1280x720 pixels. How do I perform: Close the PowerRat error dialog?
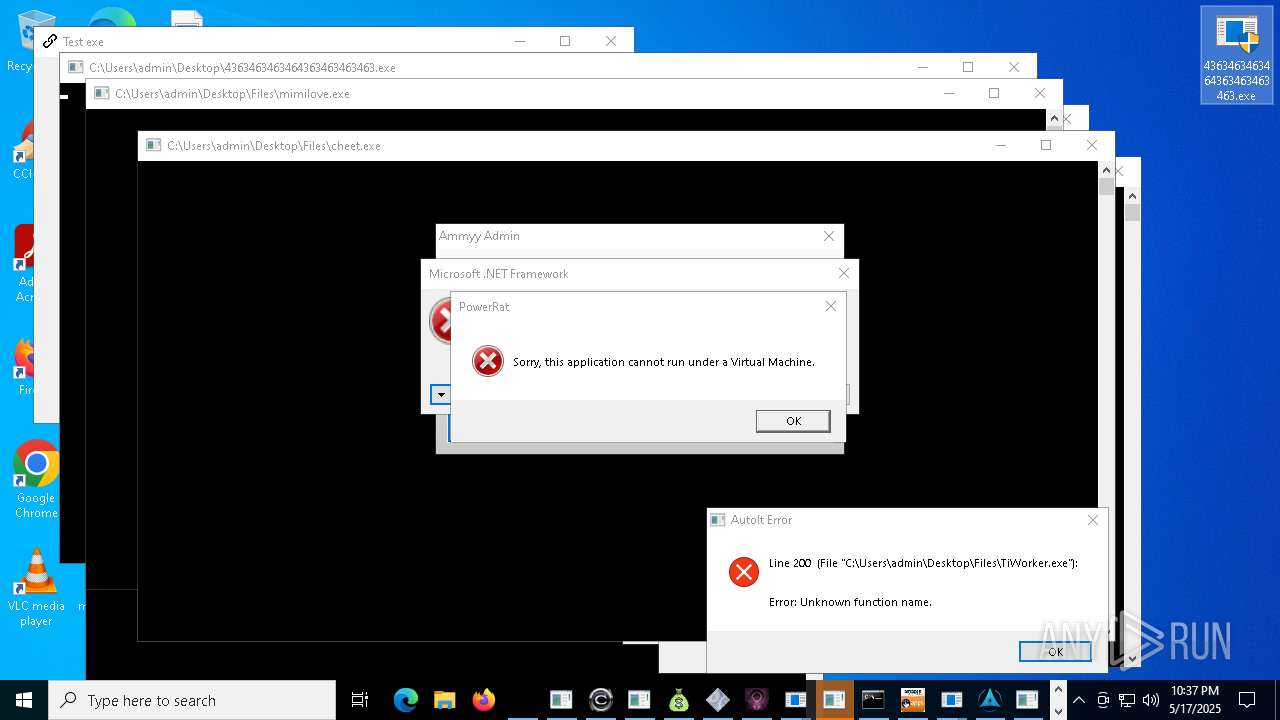(830, 306)
